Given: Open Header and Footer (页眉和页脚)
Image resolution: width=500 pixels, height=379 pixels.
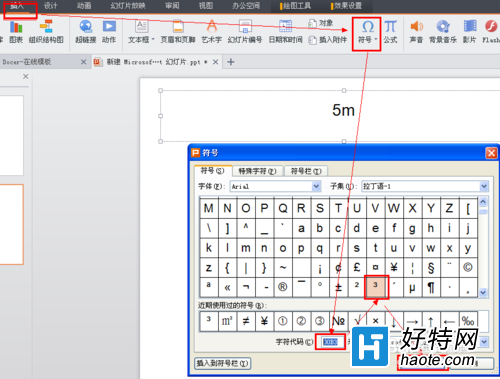Looking at the screenshot, I should (178, 32).
